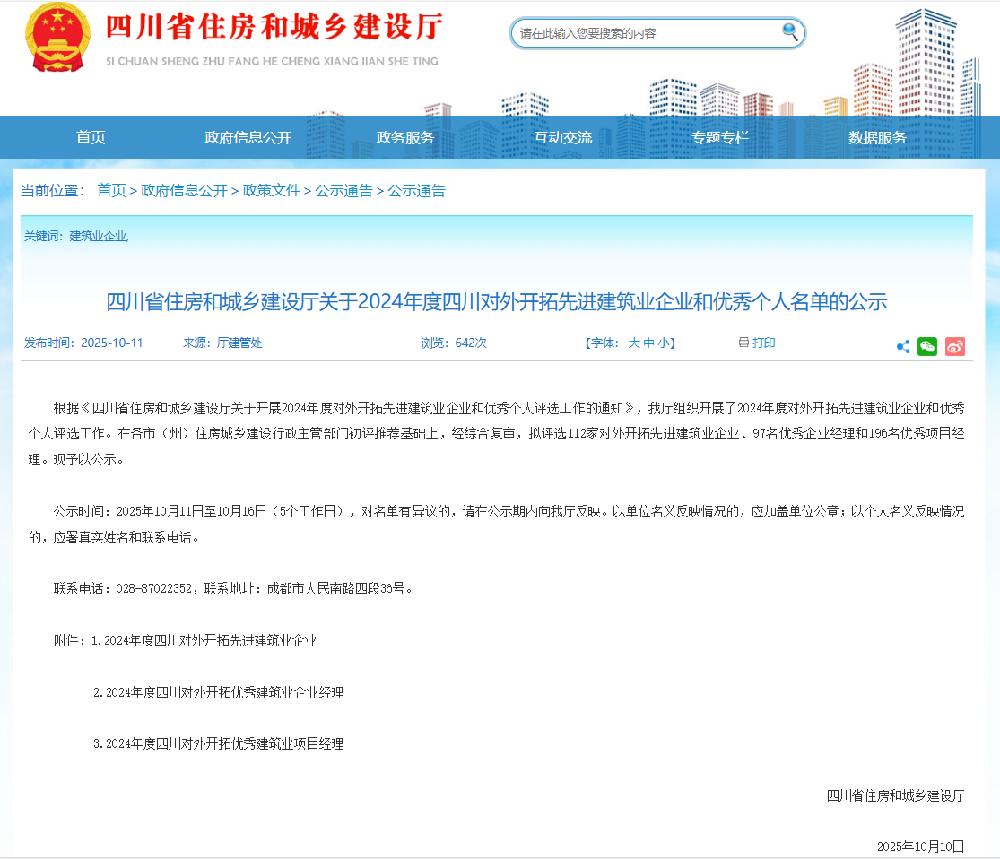This screenshot has width=1000, height=859.
Task: Click inside the search input box
Action: 630,31
